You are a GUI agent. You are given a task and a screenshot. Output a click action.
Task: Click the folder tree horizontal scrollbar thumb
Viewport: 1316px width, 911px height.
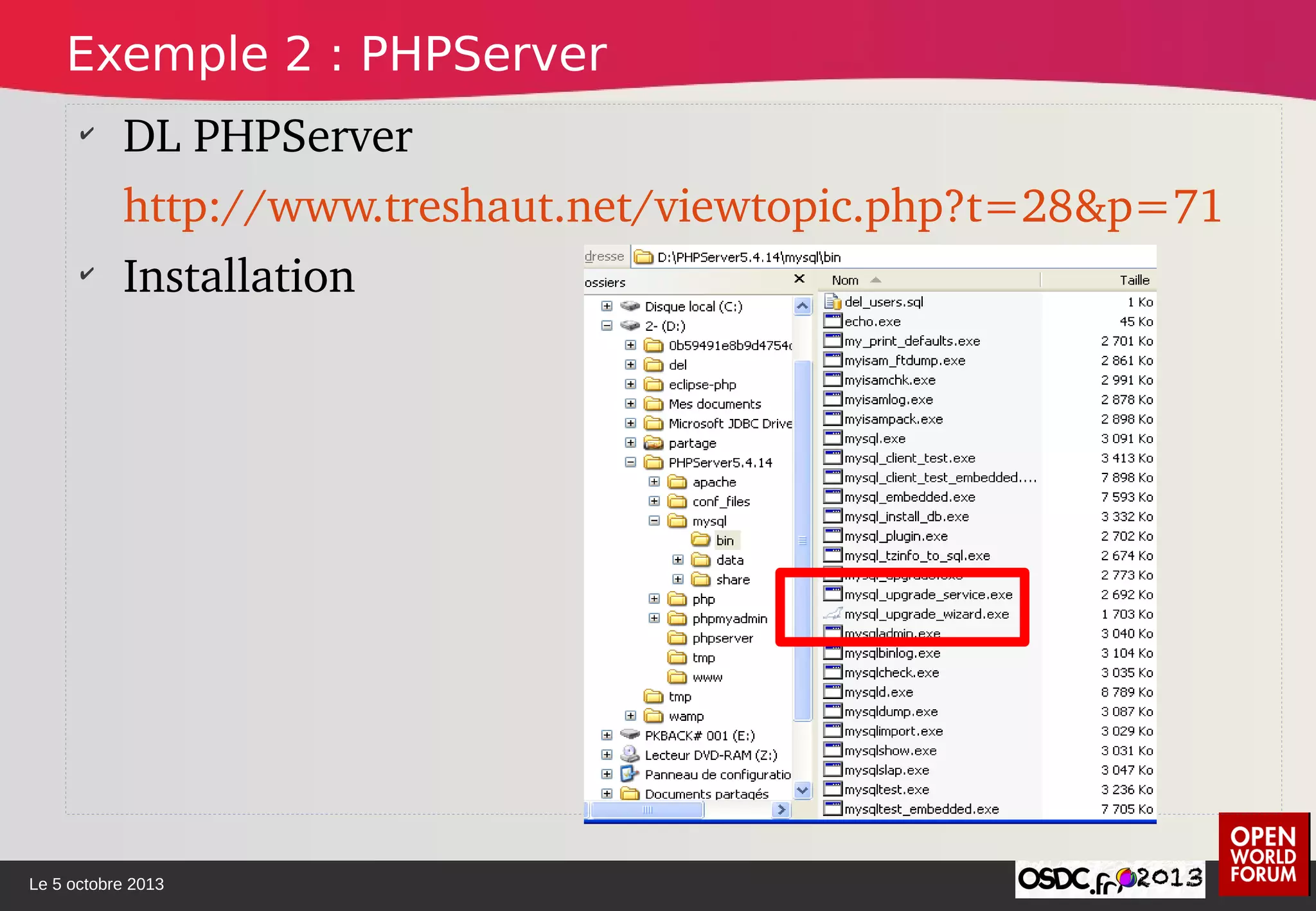coord(647,809)
